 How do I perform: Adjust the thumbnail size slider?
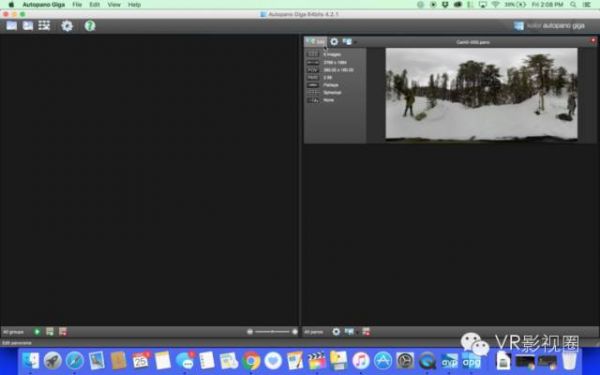[272, 332]
